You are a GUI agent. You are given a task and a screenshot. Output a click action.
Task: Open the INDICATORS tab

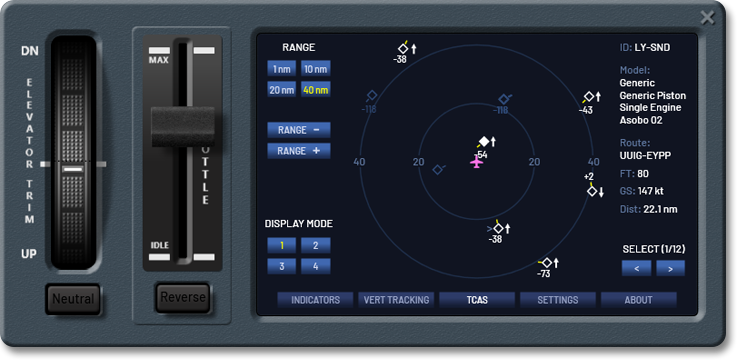pyautogui.click(x=315, y=300)
